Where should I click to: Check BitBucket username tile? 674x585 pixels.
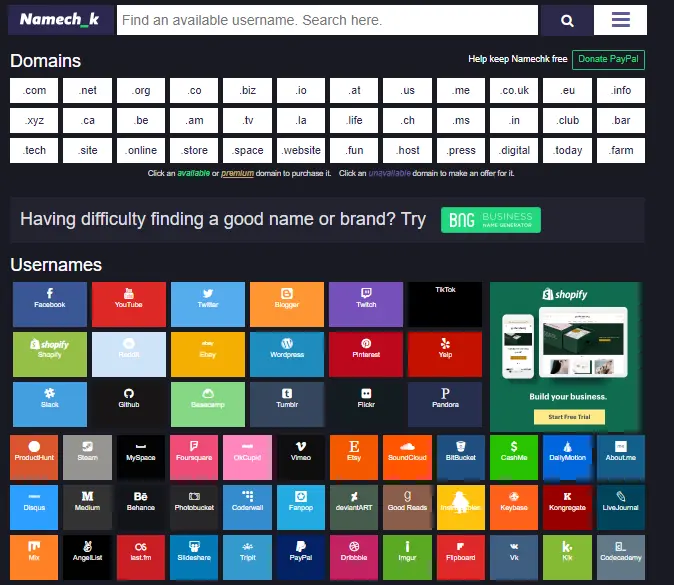pos(461,457)
